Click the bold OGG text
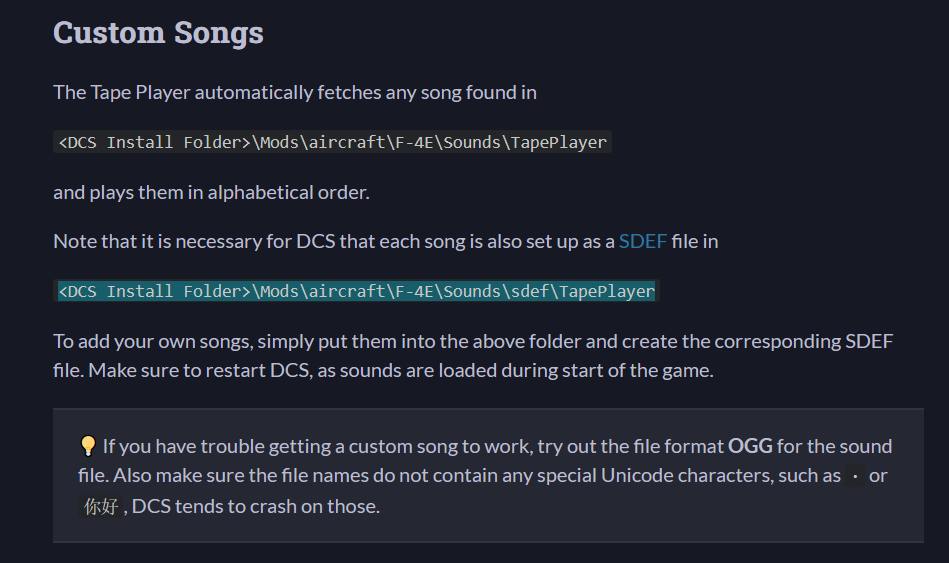The width and height of the screenshot is (949, 563). click(x=750, y=446)
